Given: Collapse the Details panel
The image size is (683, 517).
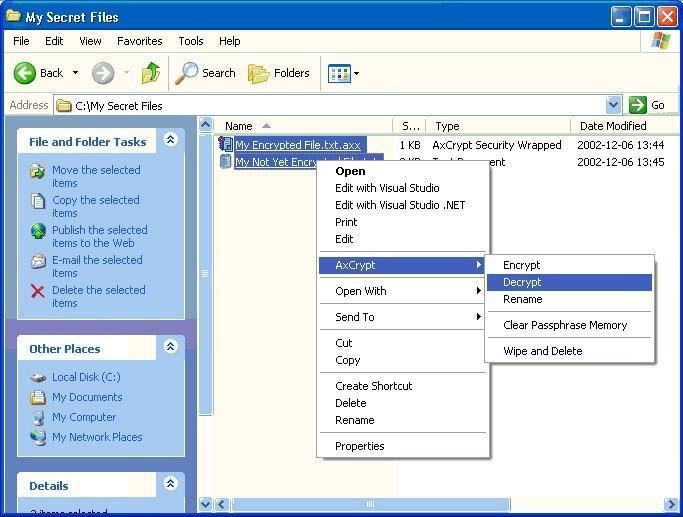Looking at the screenshot, I should pyautogui.click(x=170, y=485).
